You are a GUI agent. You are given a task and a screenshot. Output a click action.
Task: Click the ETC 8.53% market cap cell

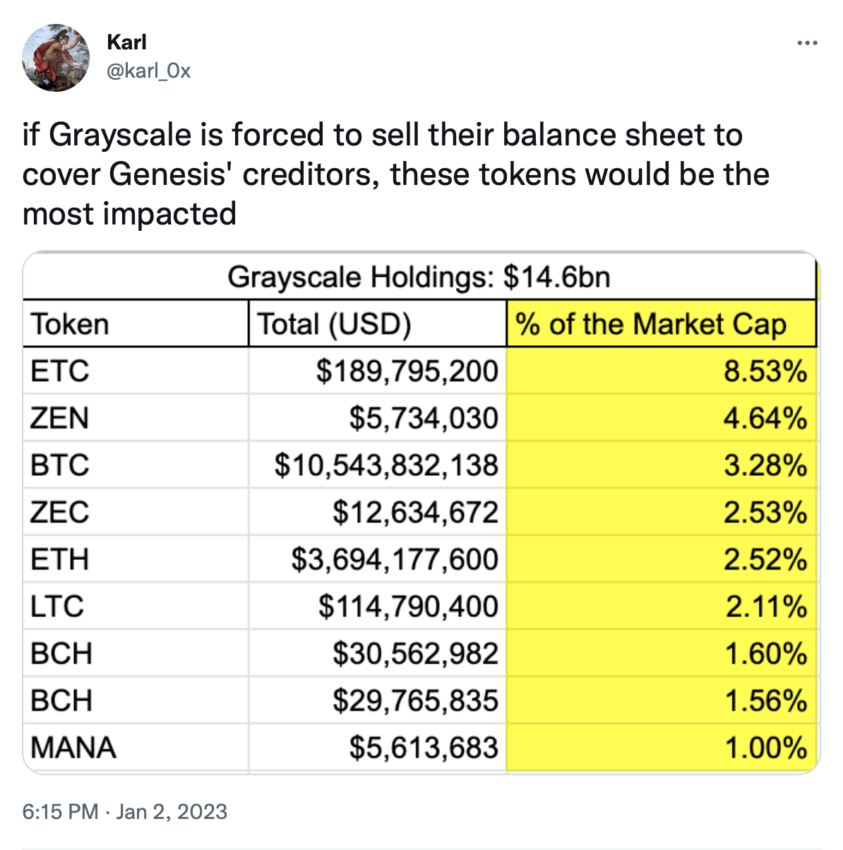pos(661,371)
